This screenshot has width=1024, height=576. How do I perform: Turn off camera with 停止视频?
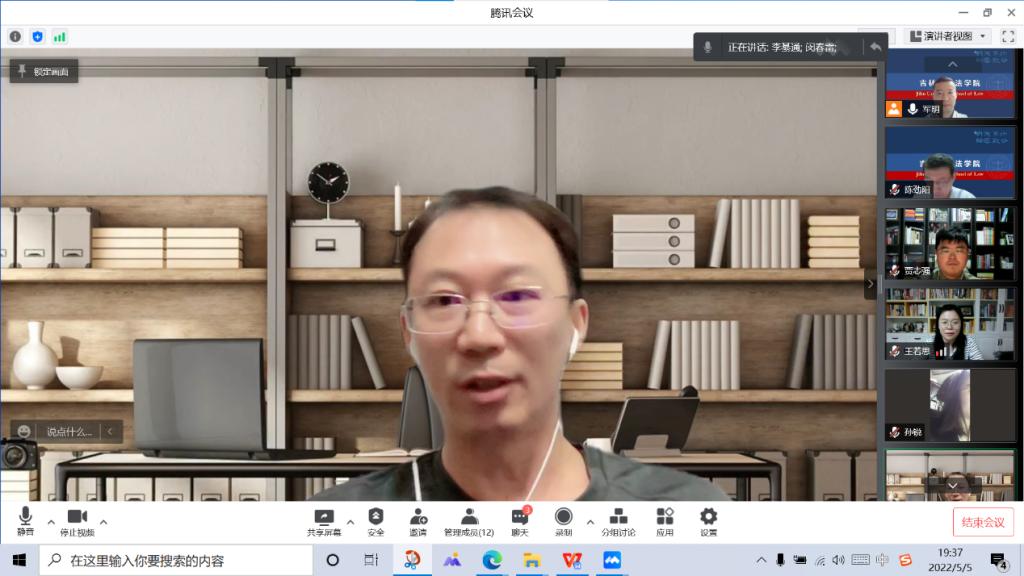[77, 521]
